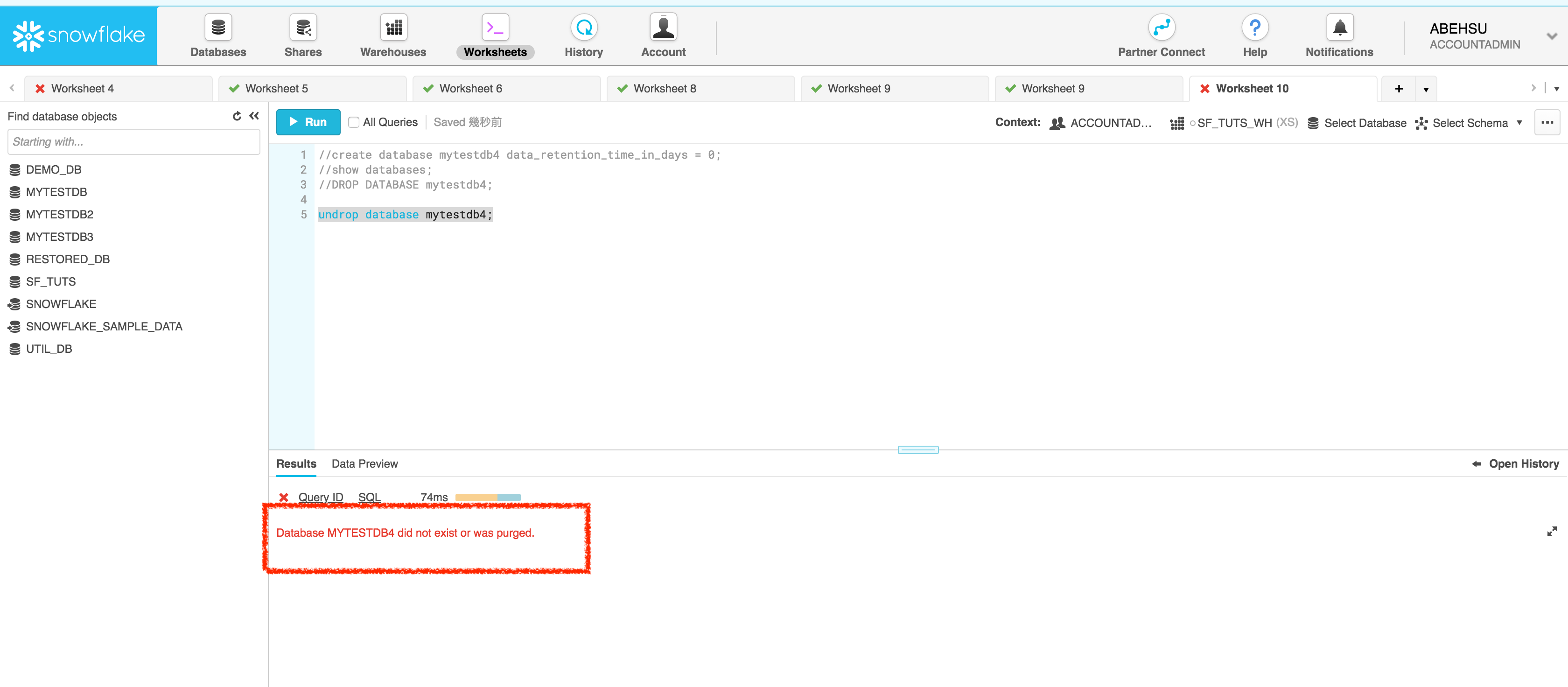Image resolution: width=1568 pixels, height=687 pixels.
Task: Click the warehouse icon beside SF_TUTS_WH
Action: tap(1176, 123)
